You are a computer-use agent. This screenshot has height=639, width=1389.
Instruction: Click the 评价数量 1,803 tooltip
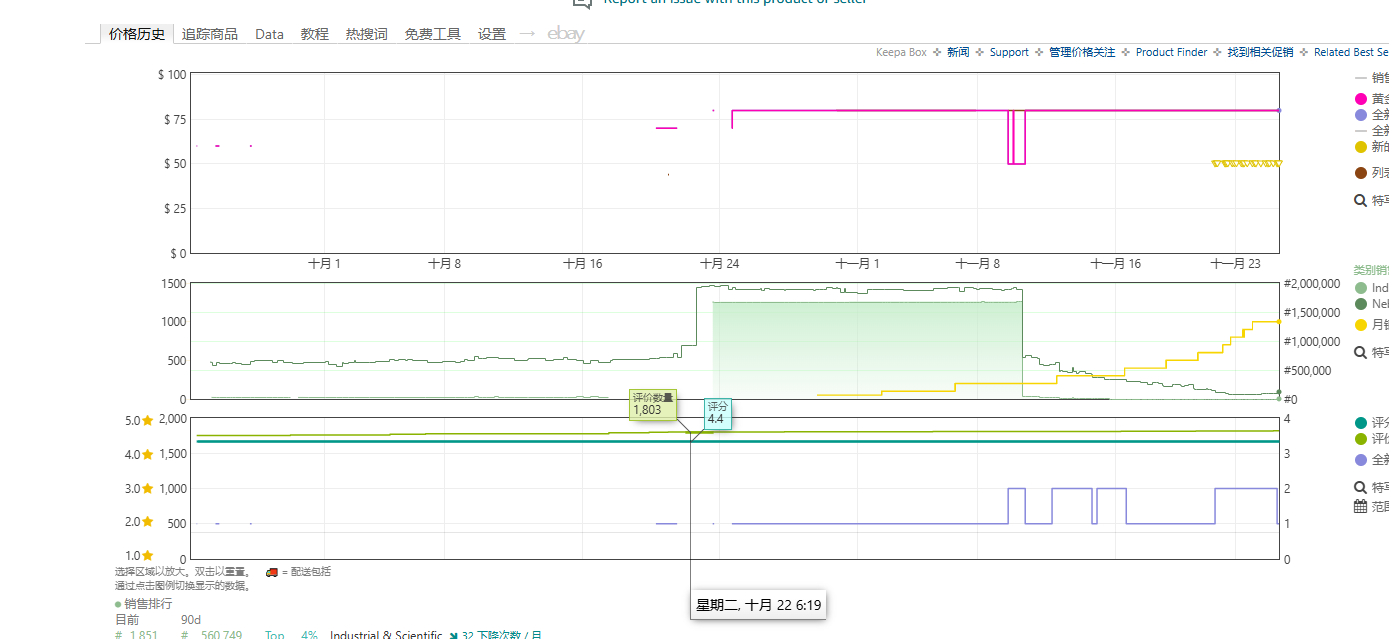[x=653, y=404]
